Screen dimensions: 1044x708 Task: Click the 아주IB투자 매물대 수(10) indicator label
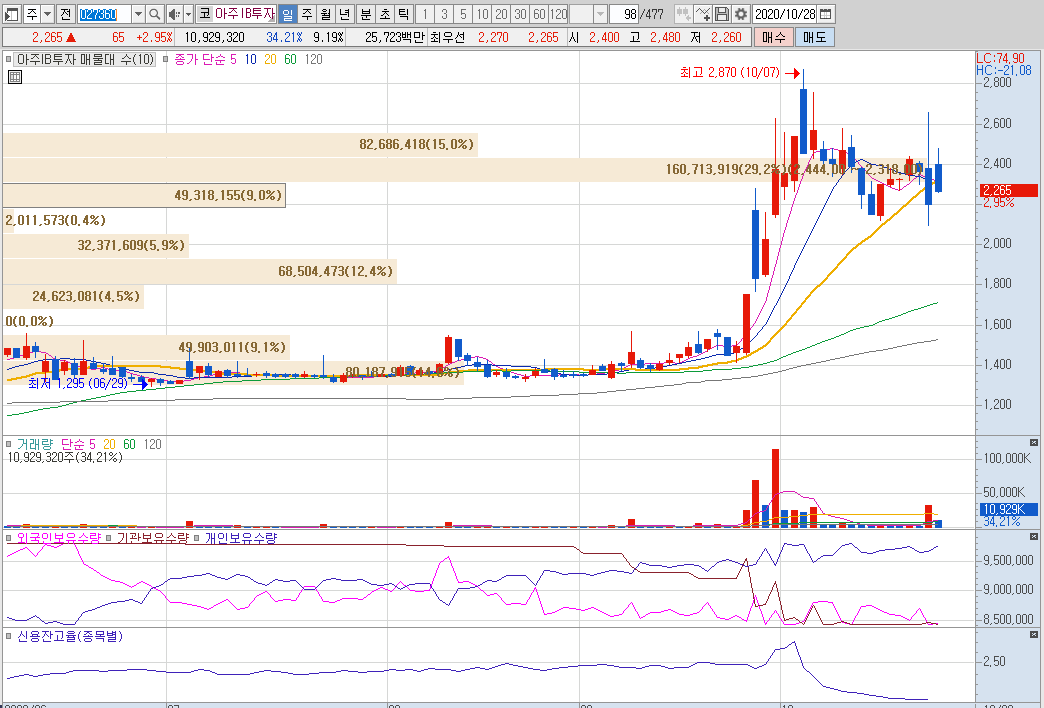[85, 59]
